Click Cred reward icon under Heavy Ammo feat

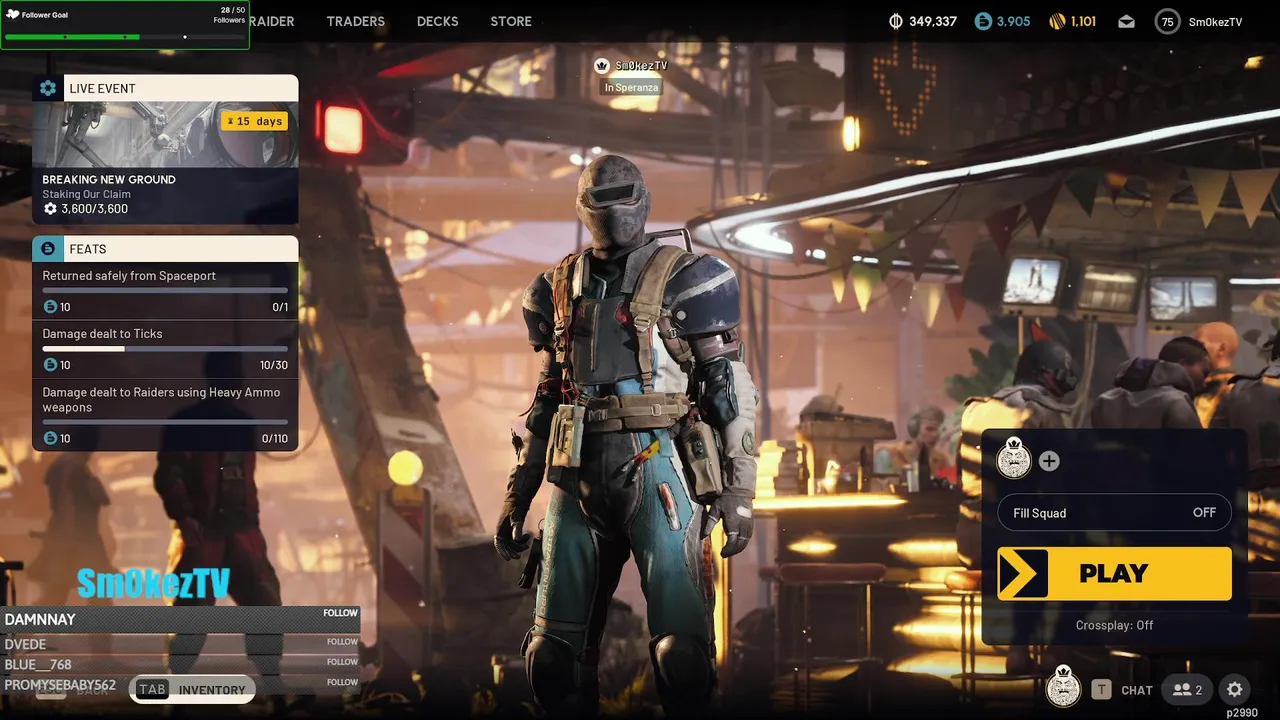coord(50,438)
